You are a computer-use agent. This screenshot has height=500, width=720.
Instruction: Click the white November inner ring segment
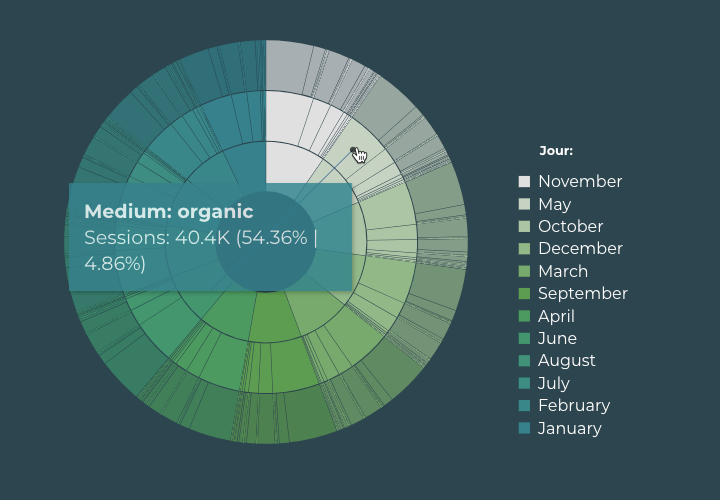click(x=287, y=165)
